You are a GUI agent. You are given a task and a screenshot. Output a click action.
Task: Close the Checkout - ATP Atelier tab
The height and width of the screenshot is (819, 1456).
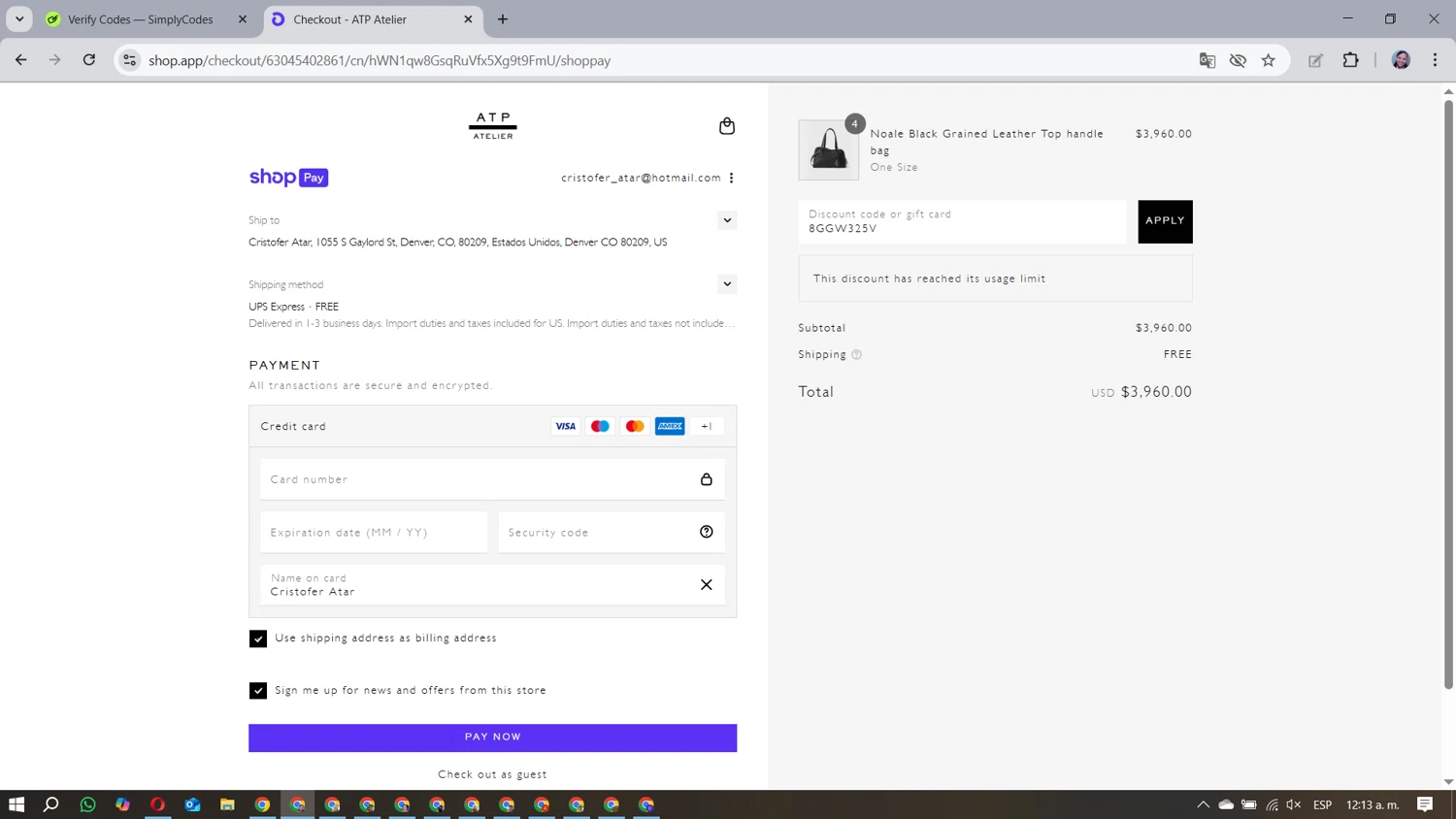pyautogui.click(x=468, y=19)
